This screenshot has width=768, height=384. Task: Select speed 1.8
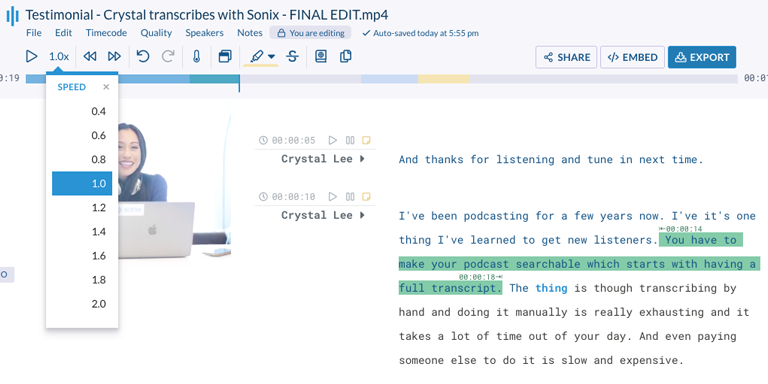82,280
